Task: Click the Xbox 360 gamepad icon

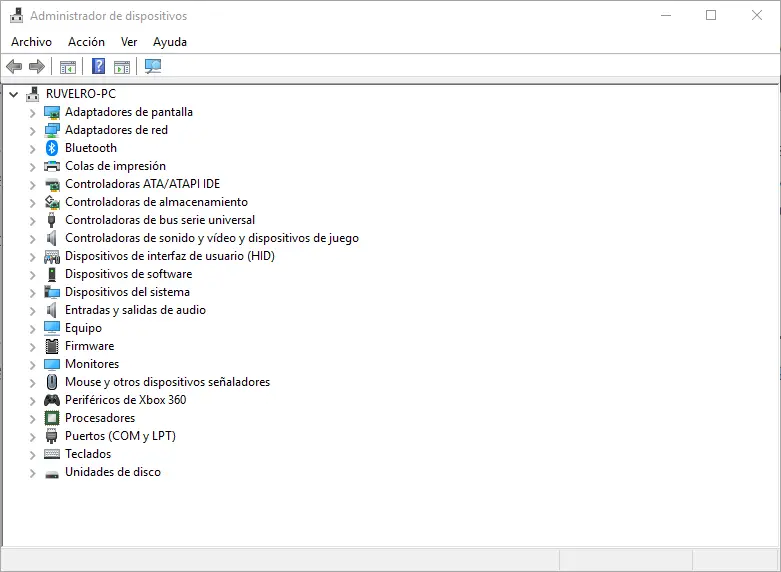Action: point(52,400)
